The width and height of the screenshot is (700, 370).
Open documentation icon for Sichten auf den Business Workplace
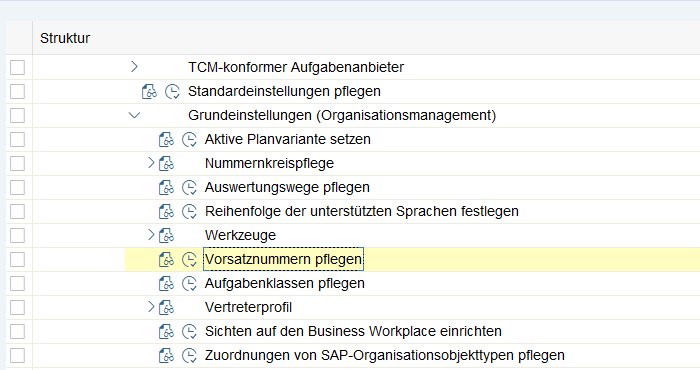click(x=167, y=332)
